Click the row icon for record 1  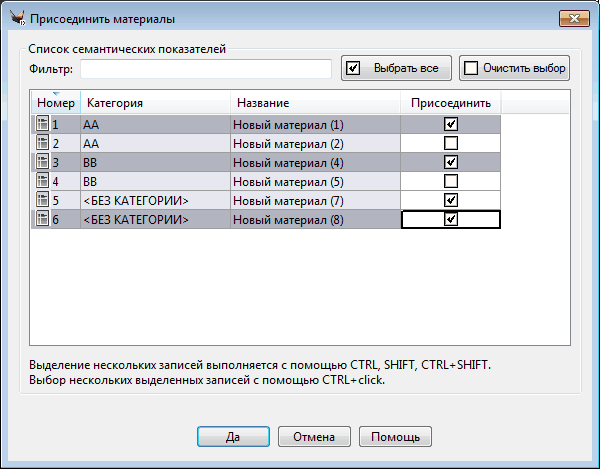[x=42, y=124]
